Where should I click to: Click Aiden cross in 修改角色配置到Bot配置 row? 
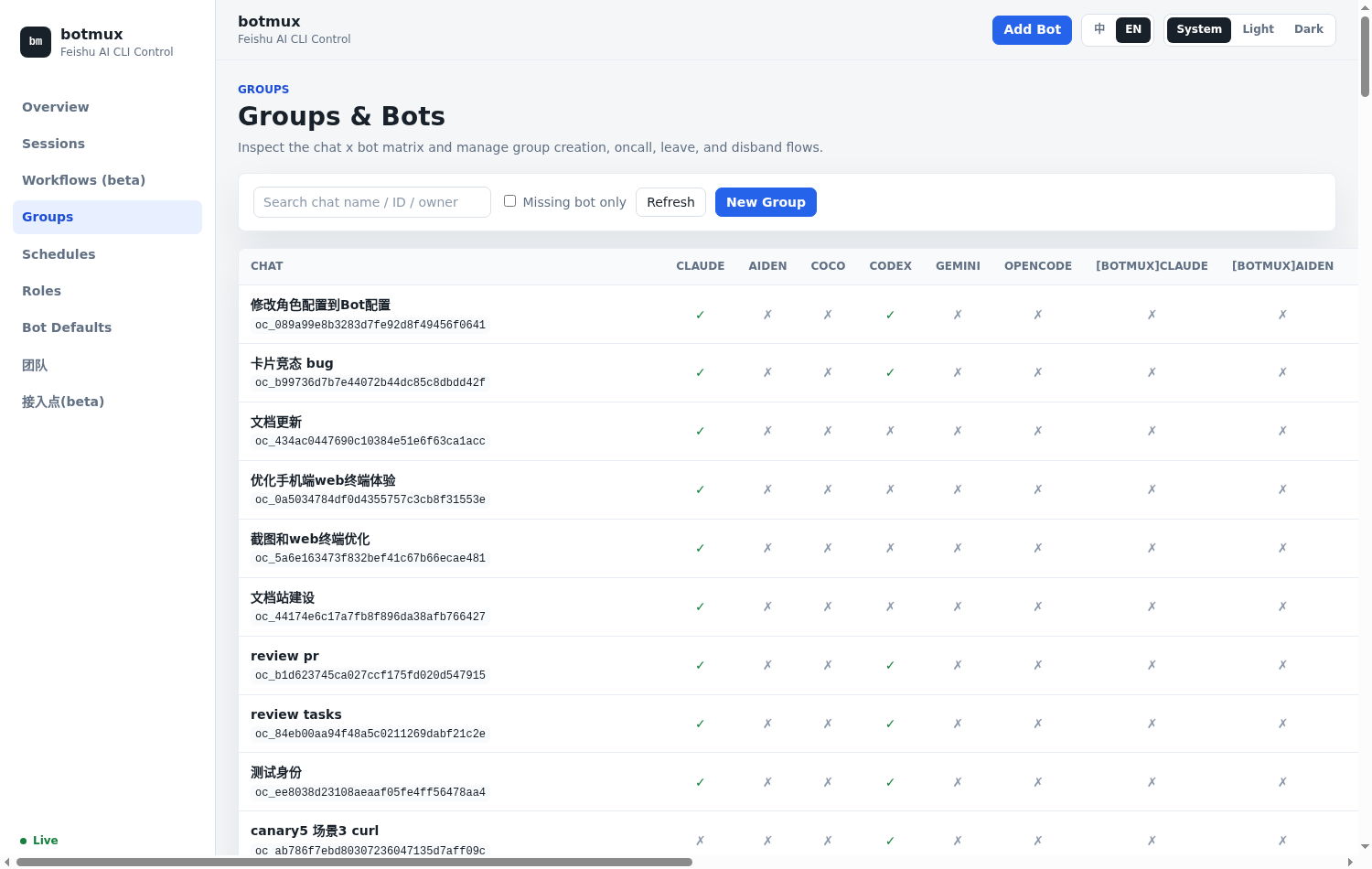768,315
